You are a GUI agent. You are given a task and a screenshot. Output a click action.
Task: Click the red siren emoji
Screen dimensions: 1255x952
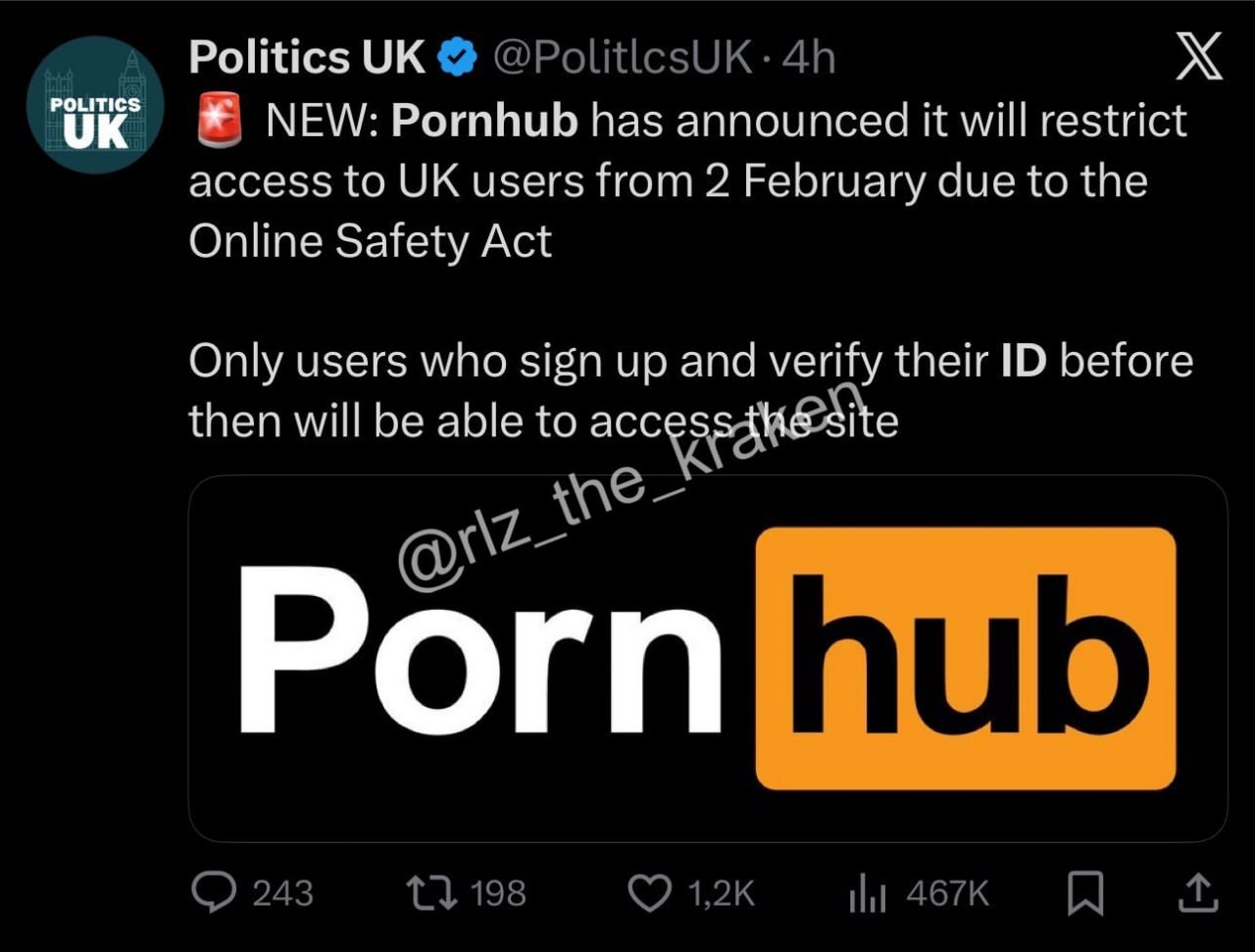(x=220, y=122)
